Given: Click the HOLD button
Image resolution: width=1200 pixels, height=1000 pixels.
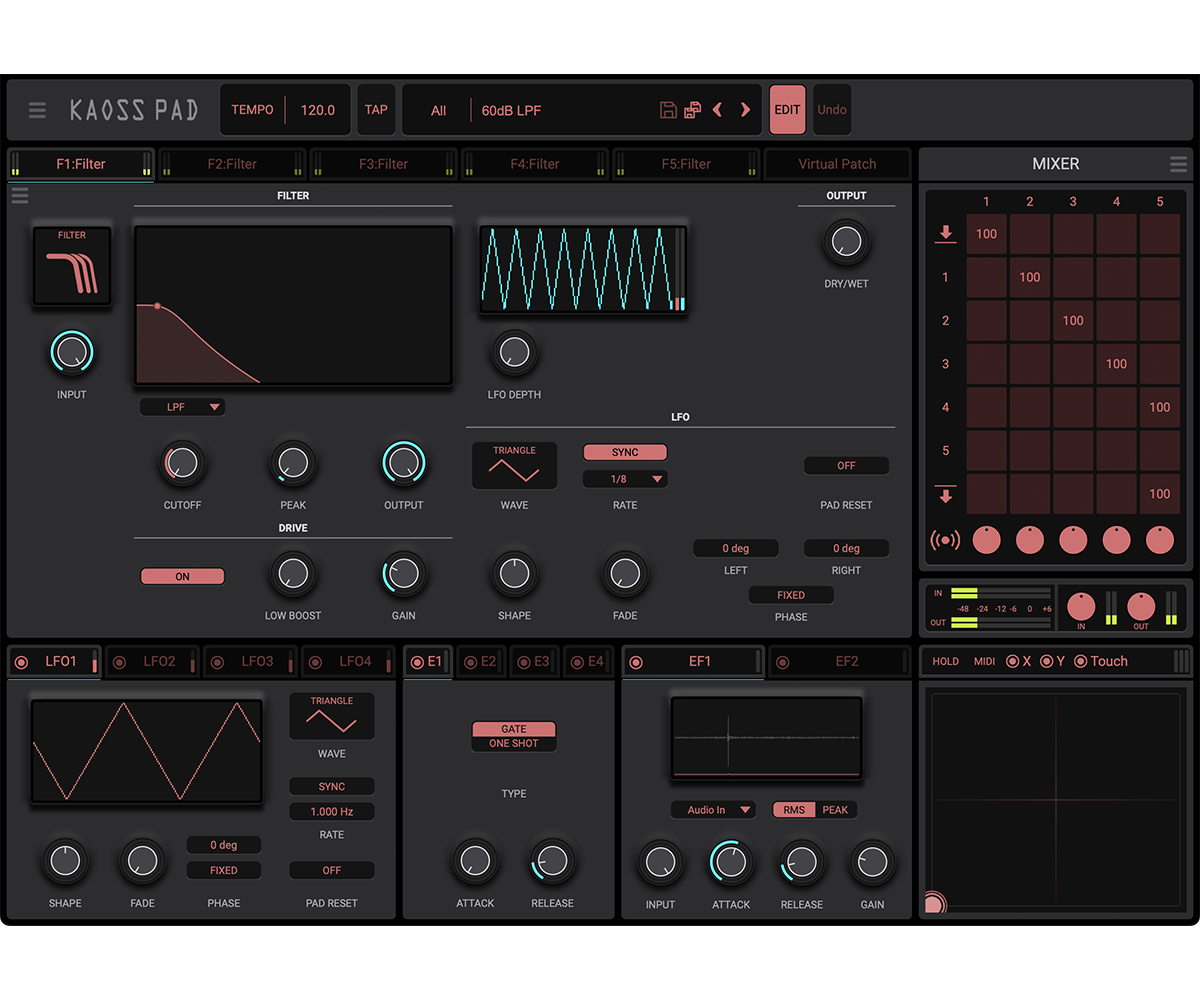Looking at the screenshot, I should tap(945, 661).
